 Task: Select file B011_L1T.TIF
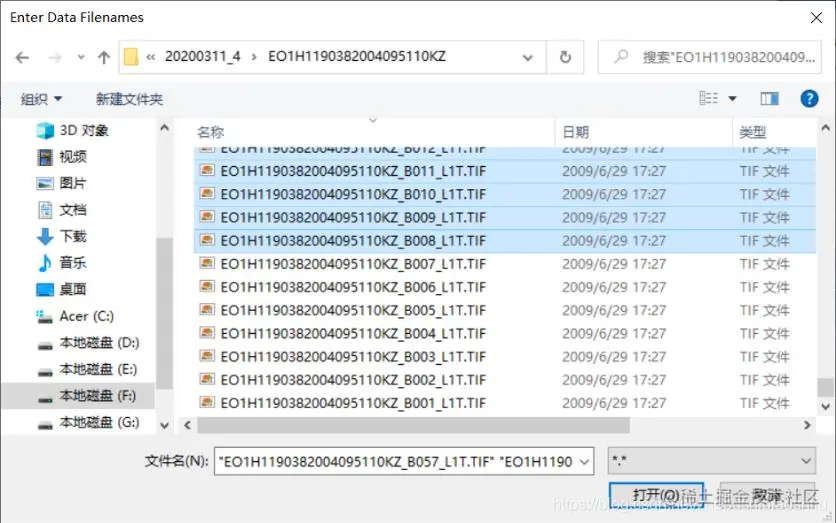point(505,171)
